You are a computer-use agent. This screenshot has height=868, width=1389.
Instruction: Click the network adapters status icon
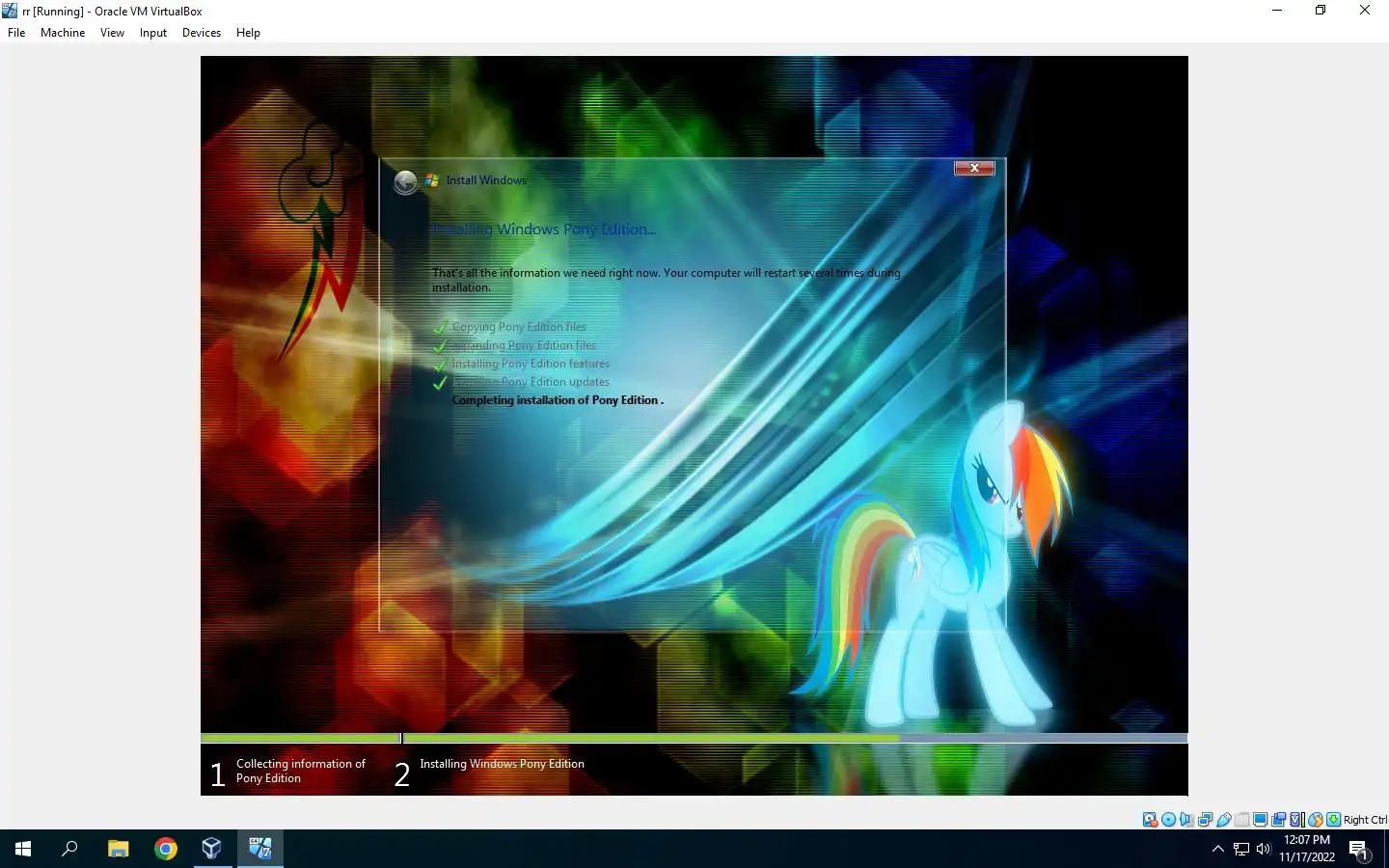pyautogui.click(x=1205, y=820)
